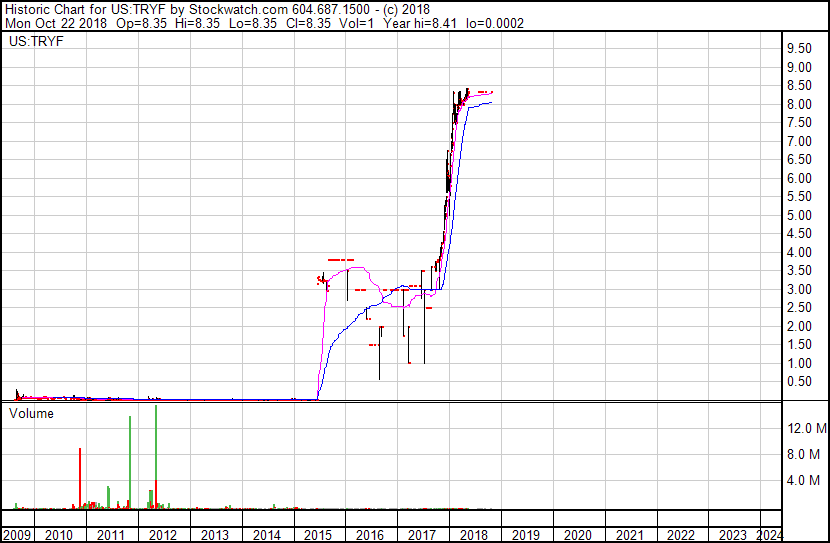Select the 2022 year label
Image resolution: width=830 pixels, height=543 pixels.
(x=681, y=535)
